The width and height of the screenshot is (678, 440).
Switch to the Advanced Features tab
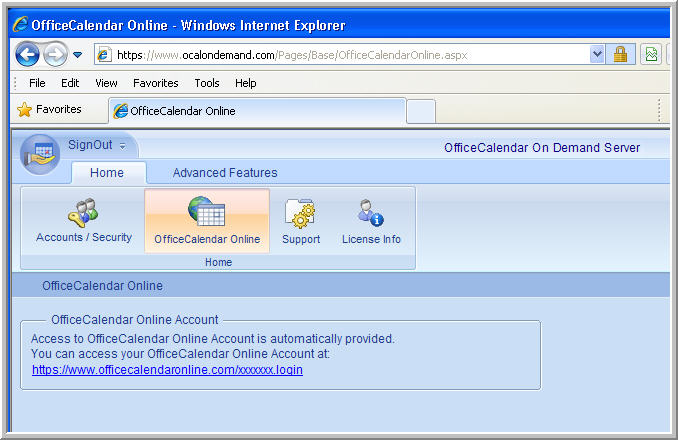(225, 173)
